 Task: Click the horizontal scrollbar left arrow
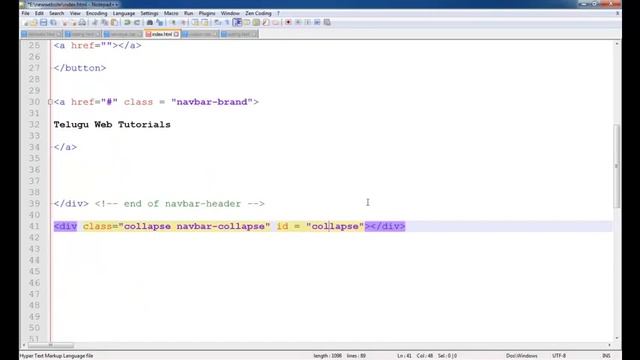tap(24, 345)
